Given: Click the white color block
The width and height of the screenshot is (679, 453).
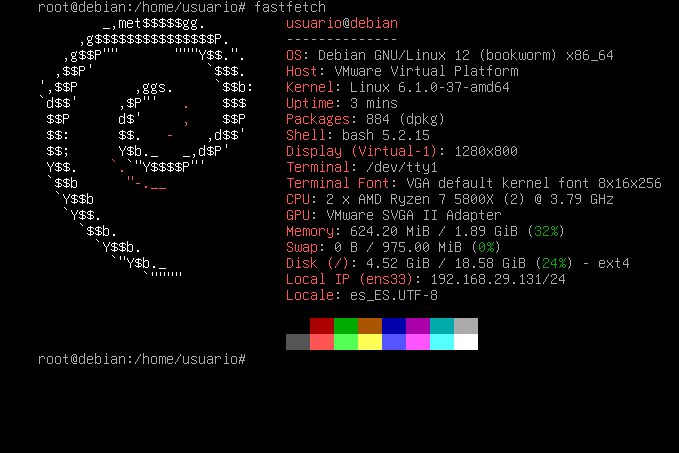Looking at the screenshot, I should (466, 342).
